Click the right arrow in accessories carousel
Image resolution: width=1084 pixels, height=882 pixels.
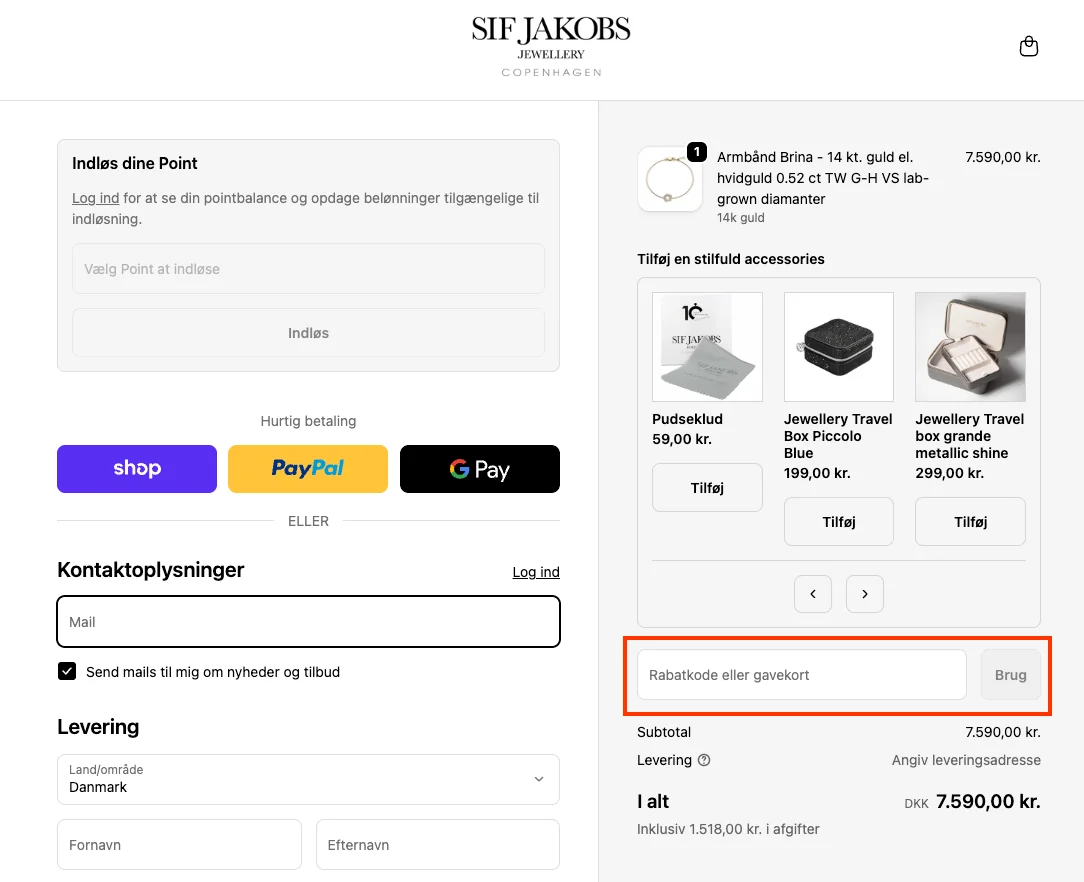click(x=864, y=593)
